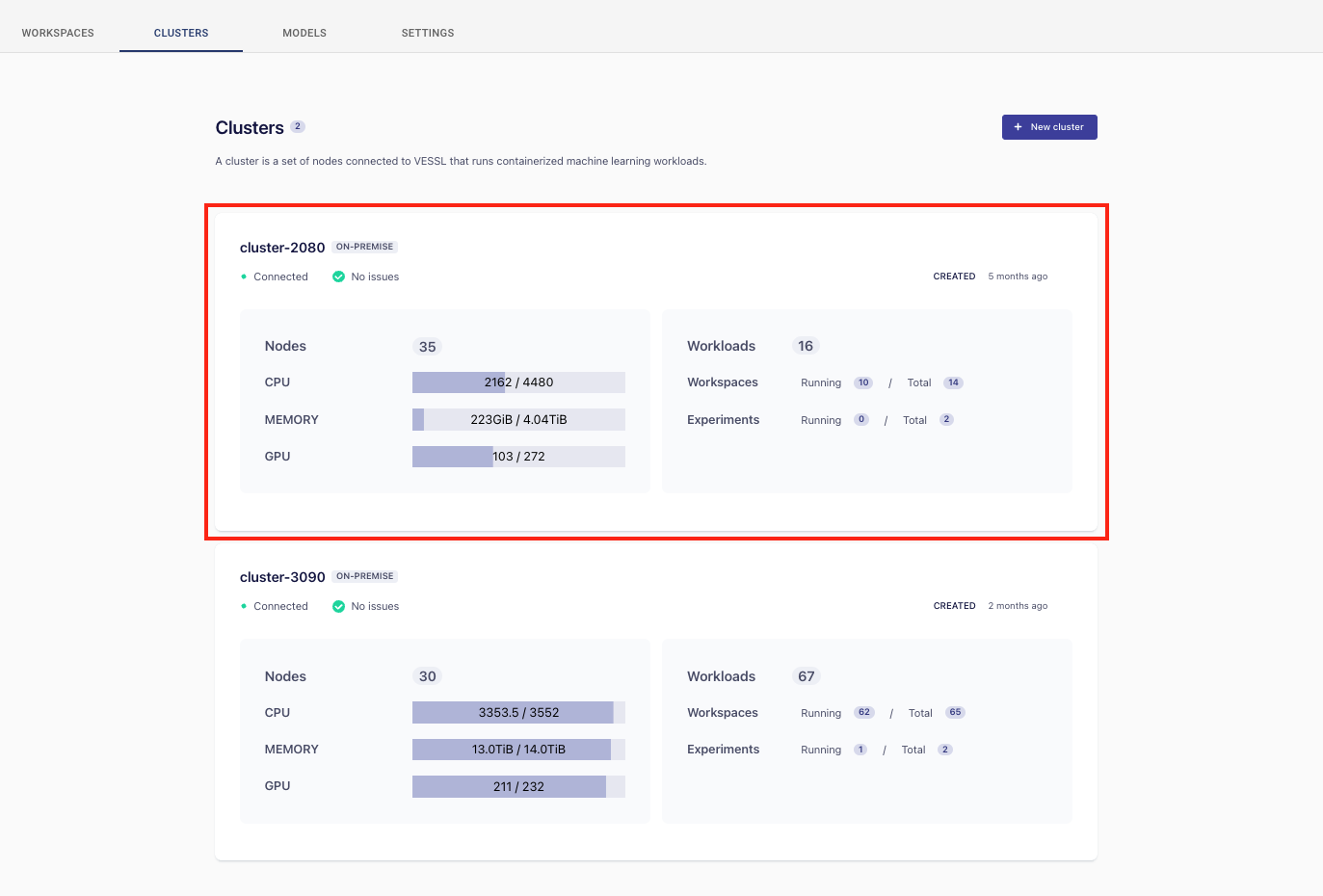Select the Clusters tab

click(181, 33)
